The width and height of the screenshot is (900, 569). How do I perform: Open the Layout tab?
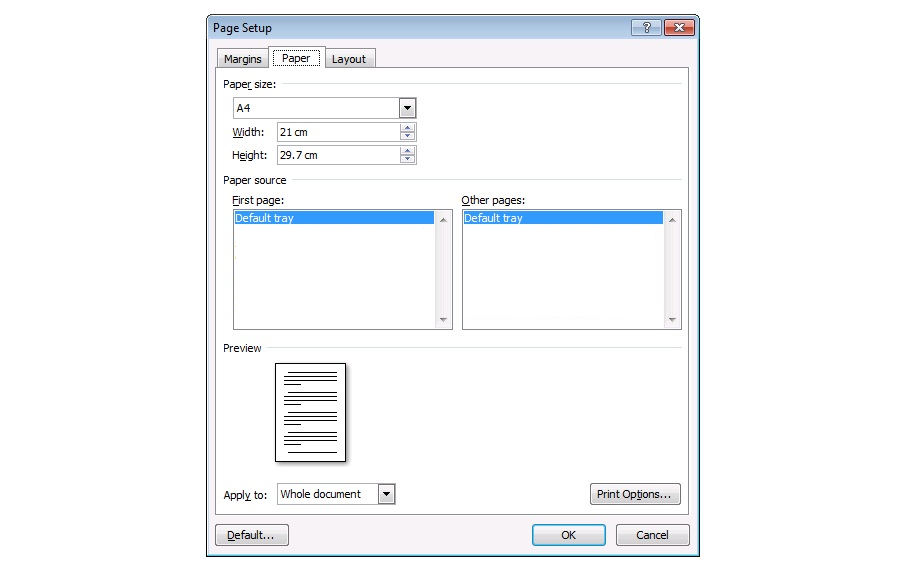(349, 59)
